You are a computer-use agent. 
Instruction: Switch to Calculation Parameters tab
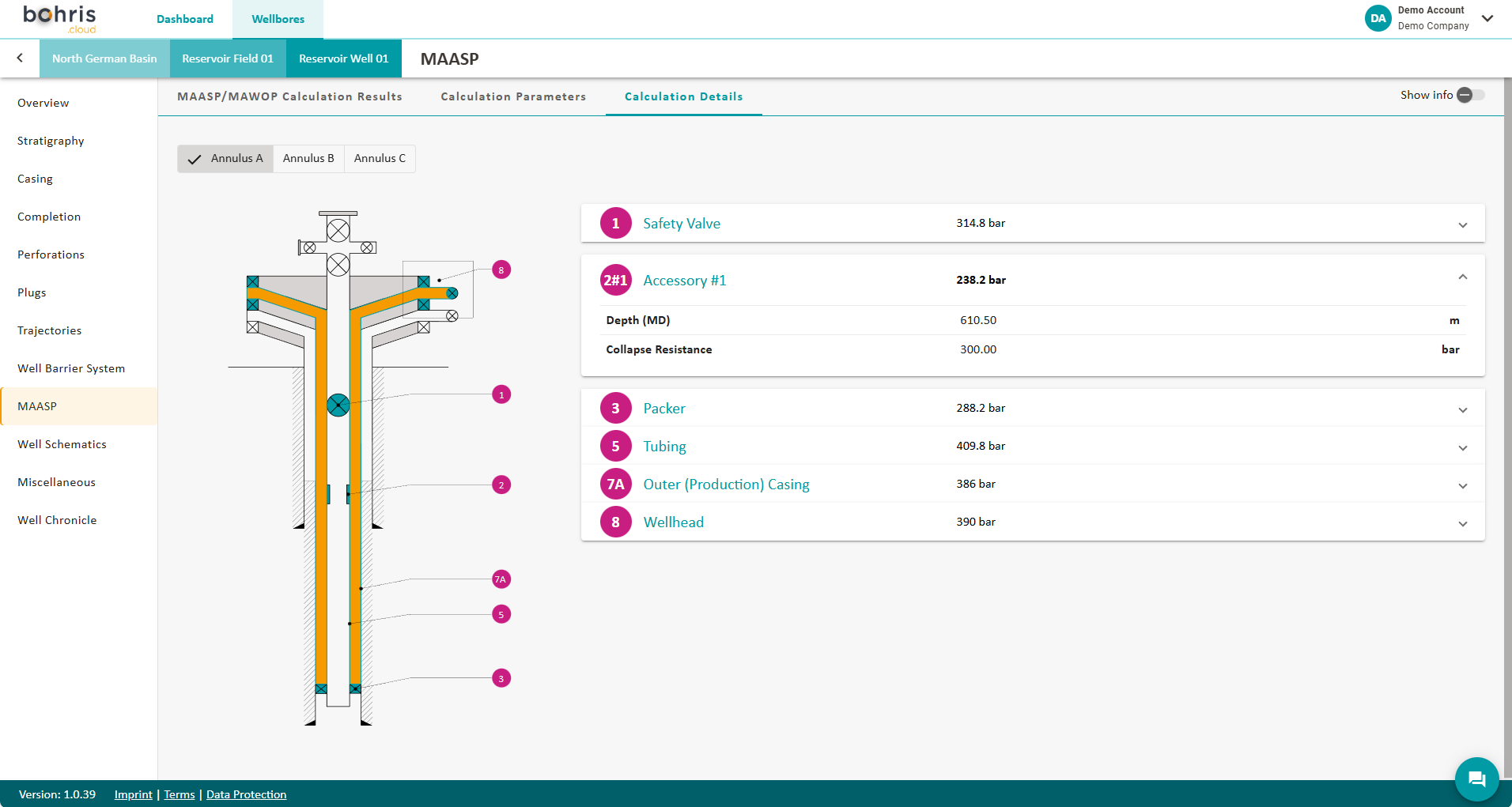click(x=513, y=96)
